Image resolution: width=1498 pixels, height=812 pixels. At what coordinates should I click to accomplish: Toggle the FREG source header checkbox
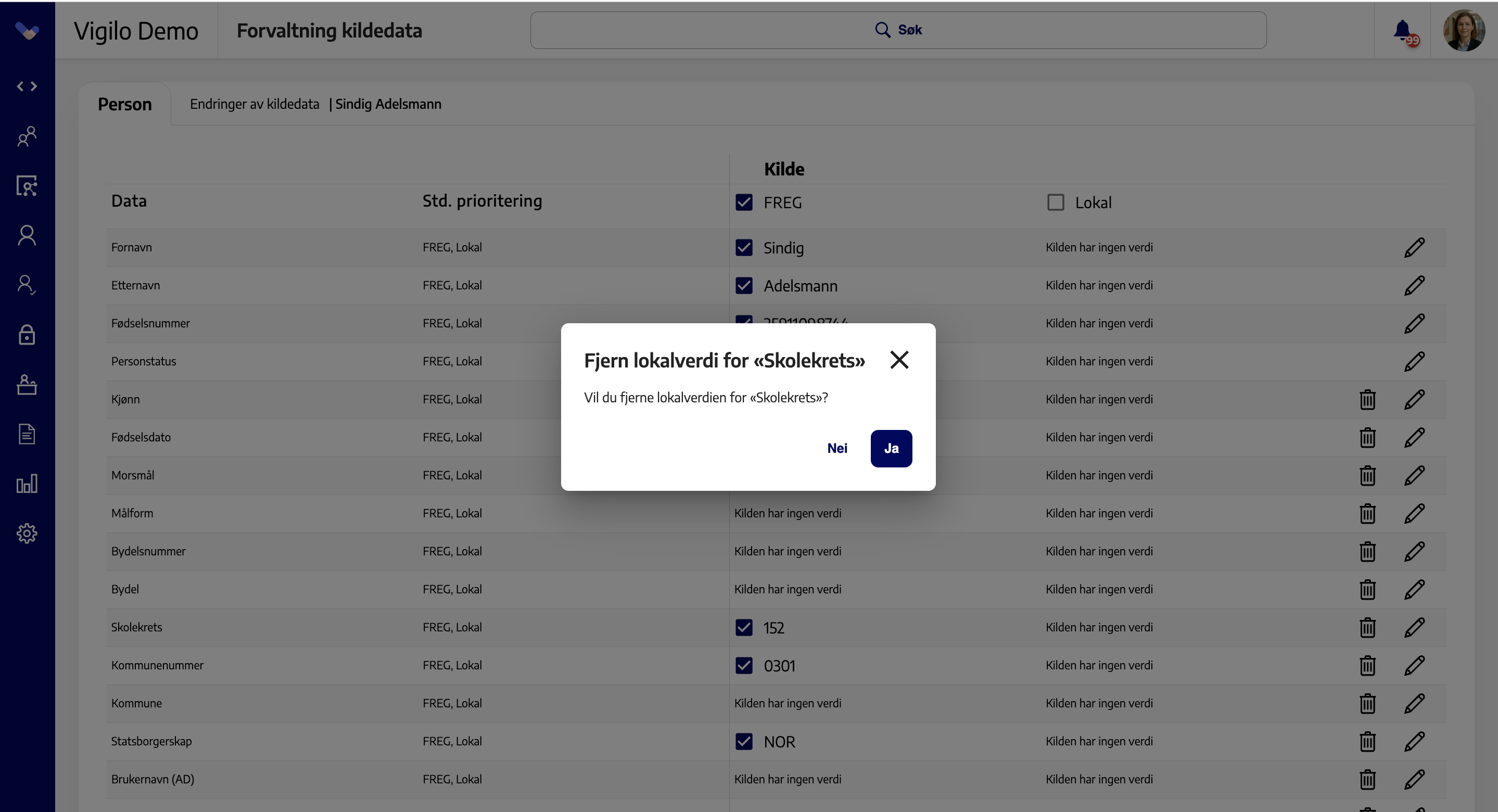click(x=744, y=202)
